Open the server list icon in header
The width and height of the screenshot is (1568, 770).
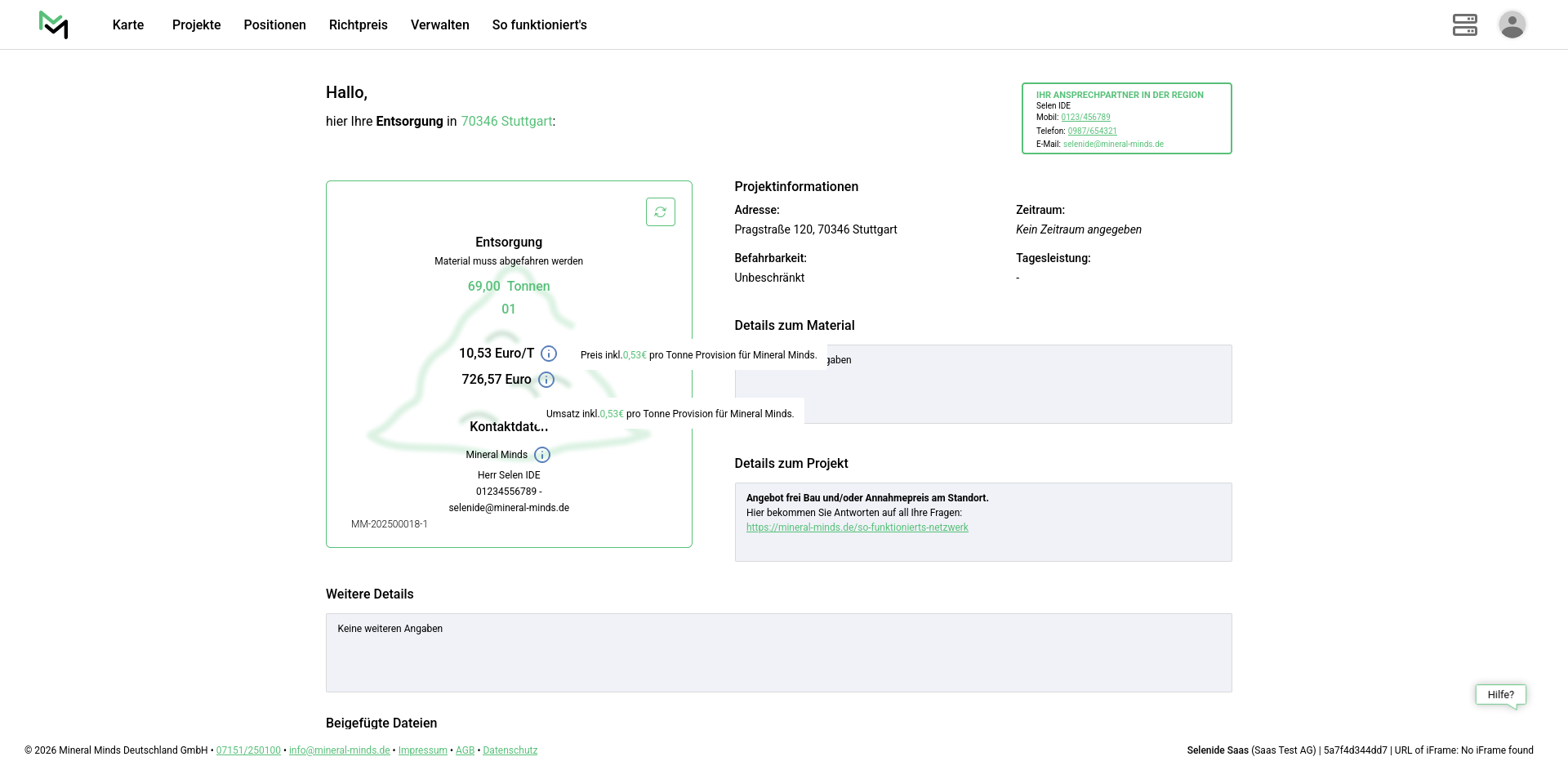pyautogui.click(x=1464, y=24)
